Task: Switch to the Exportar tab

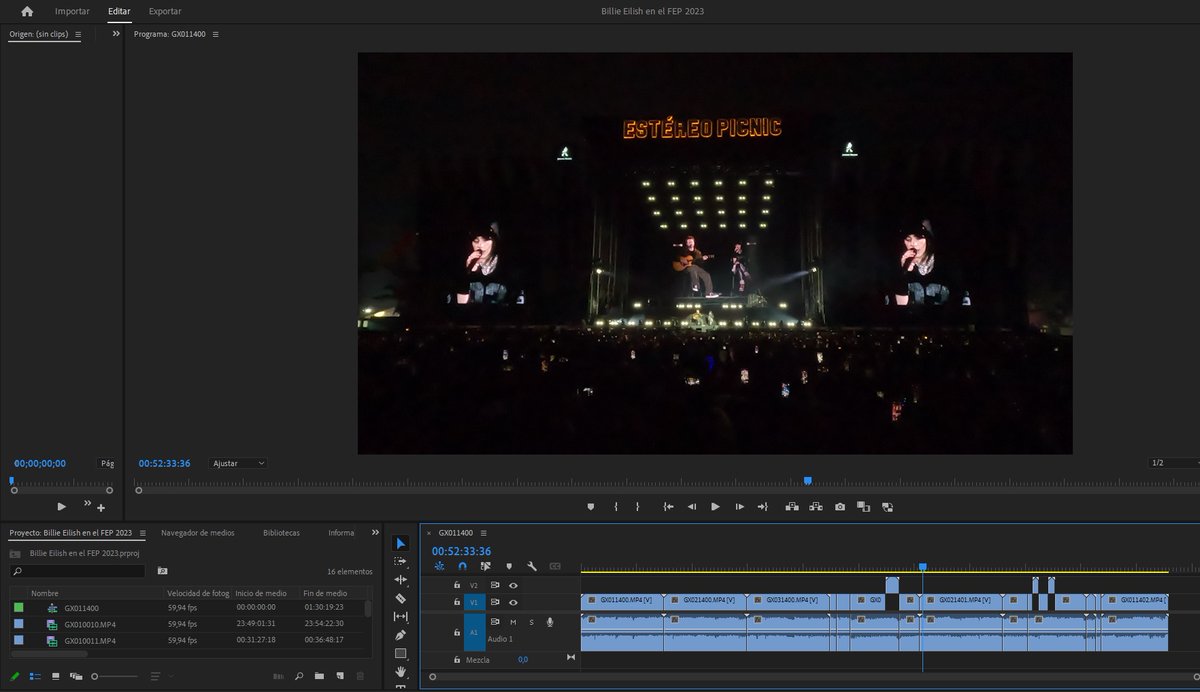Action: point(165,11)
